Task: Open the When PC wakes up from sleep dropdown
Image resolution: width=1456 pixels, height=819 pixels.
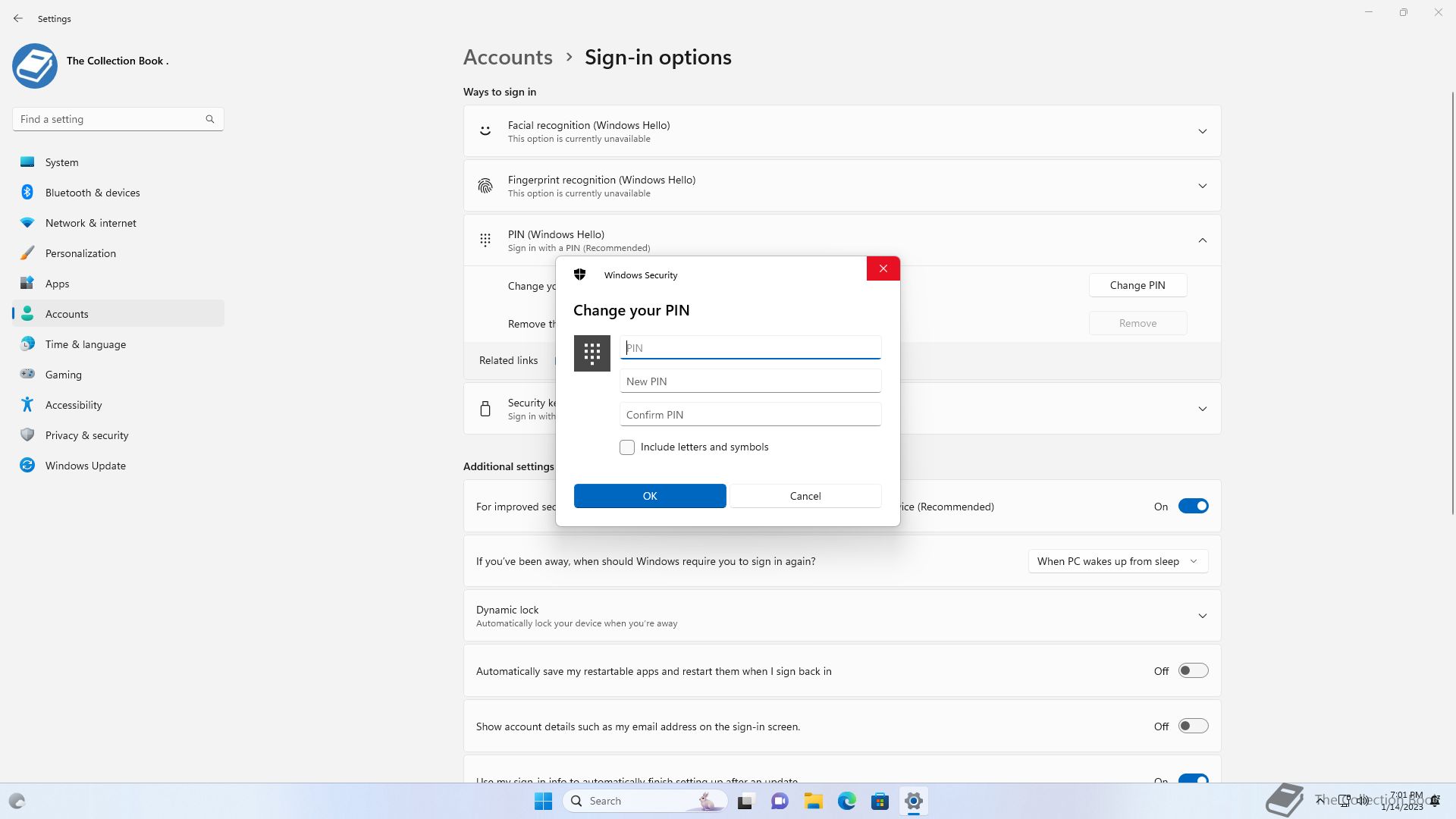Action: tap(1118, 561)
